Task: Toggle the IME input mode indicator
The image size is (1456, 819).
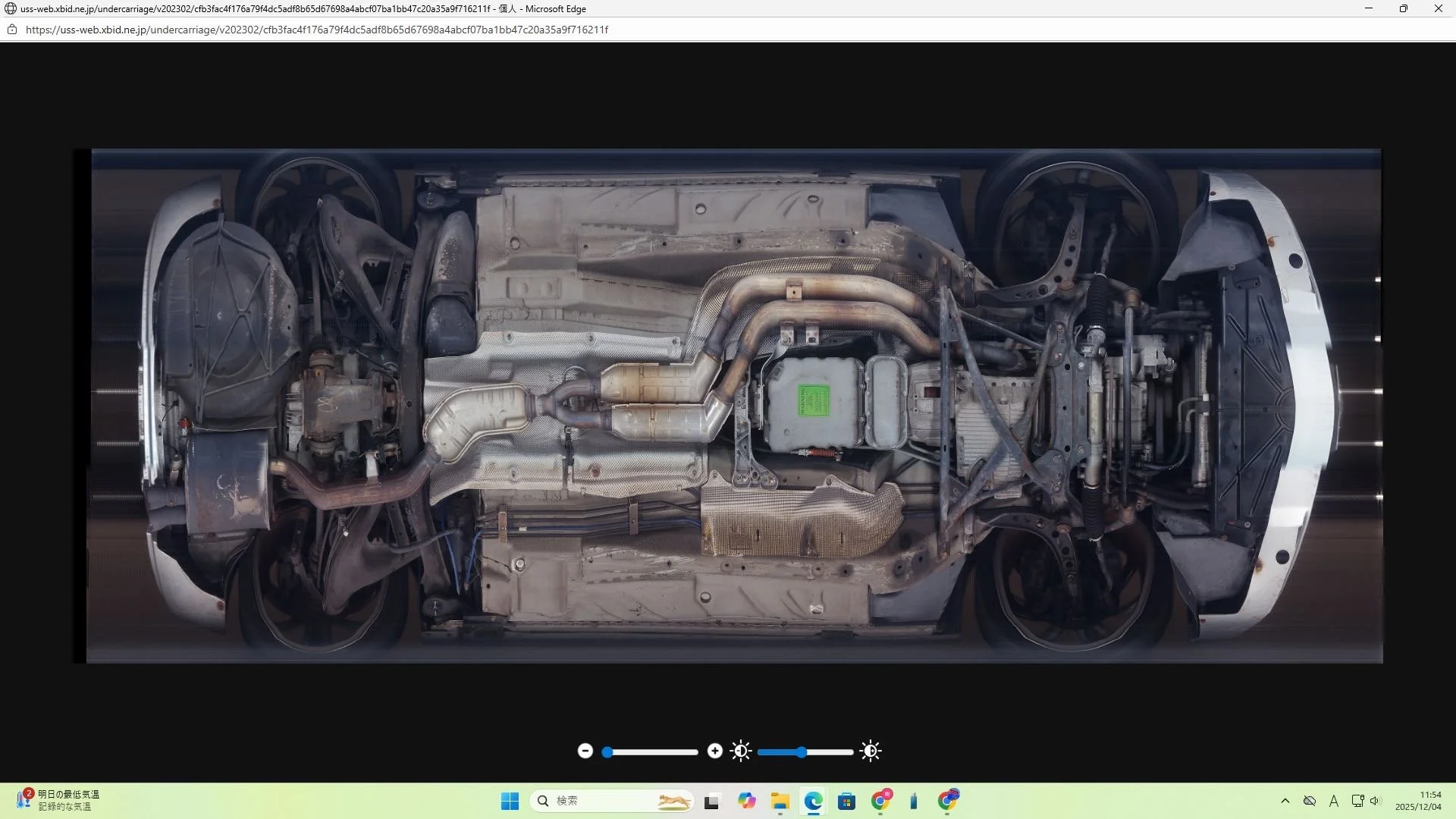Action: point(1333,801)
